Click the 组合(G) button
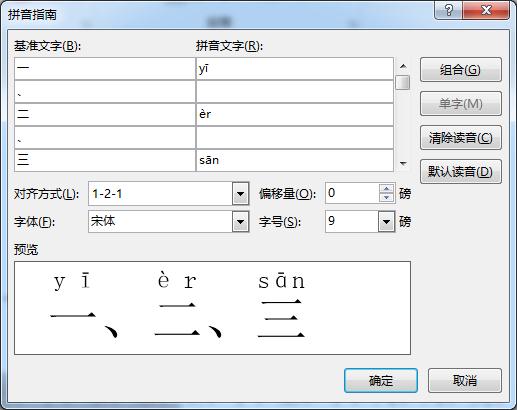 (461, 70)
